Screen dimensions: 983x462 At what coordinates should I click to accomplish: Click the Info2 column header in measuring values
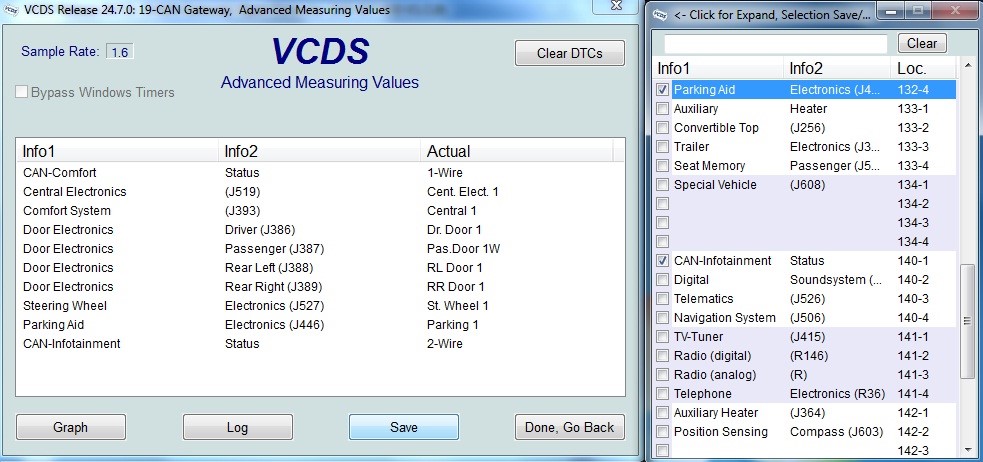[x=321, y=152]
